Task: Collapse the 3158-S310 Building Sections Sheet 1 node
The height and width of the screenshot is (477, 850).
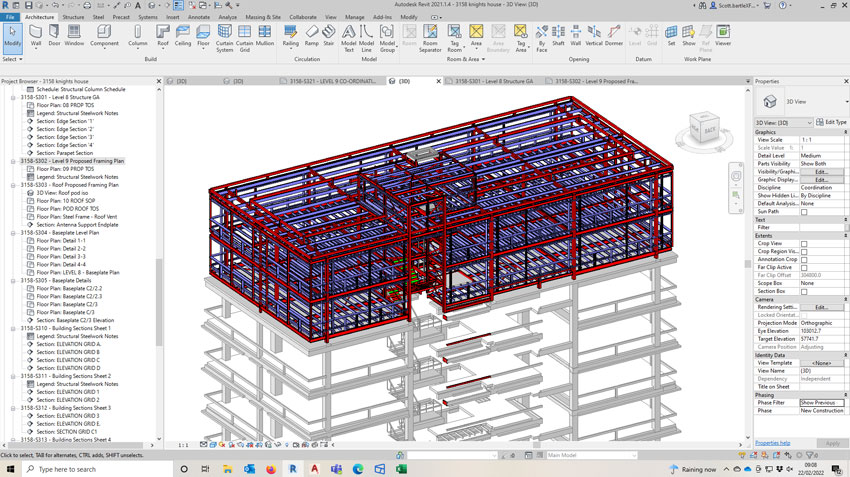Action: (x=13, y=327)
